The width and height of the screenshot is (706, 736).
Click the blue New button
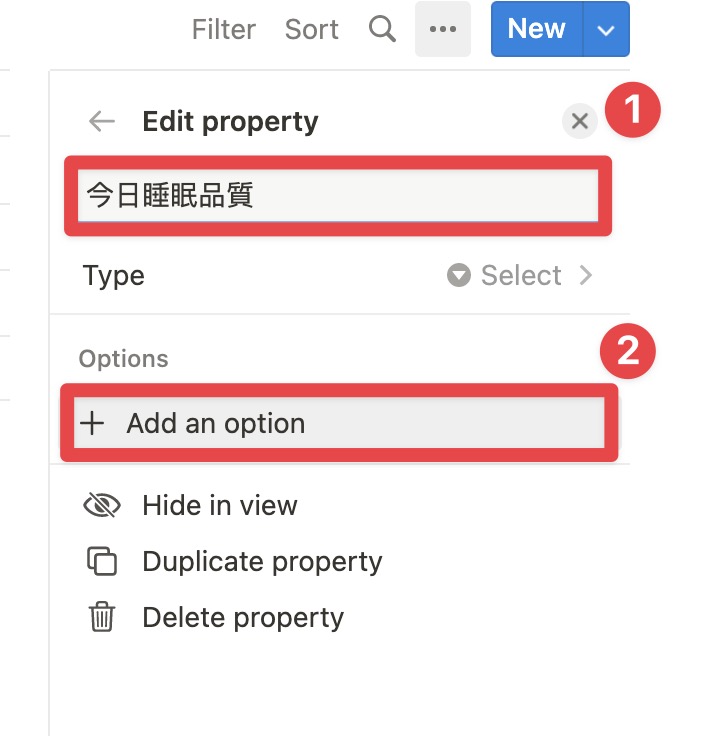click(x=537, y=29)
